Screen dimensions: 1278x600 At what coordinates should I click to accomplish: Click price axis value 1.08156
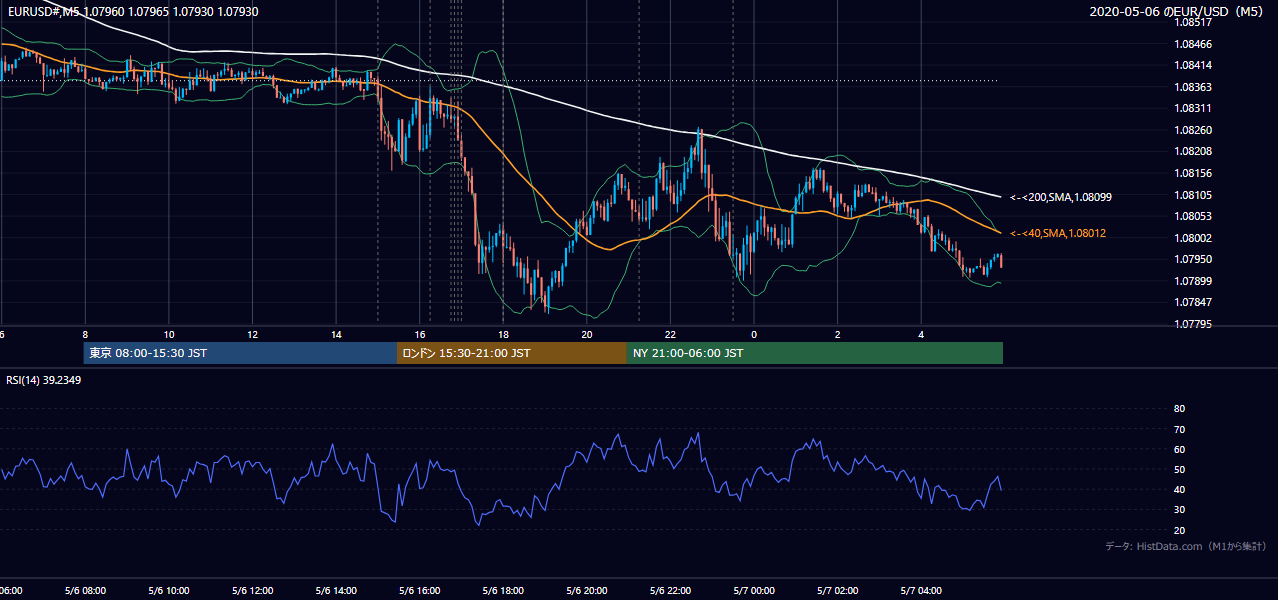1193,173
